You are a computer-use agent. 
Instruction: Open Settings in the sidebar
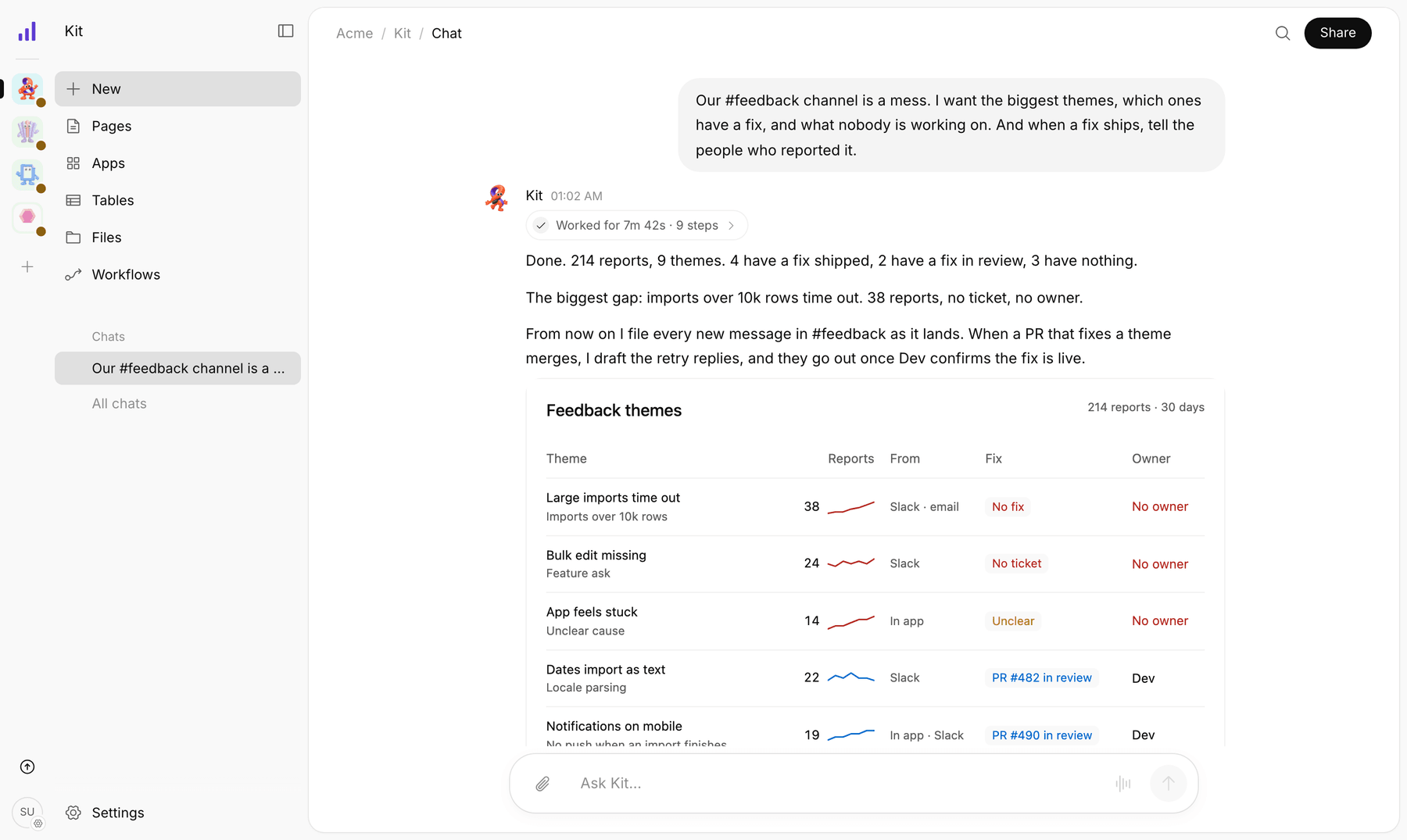[x=177, y=813]
